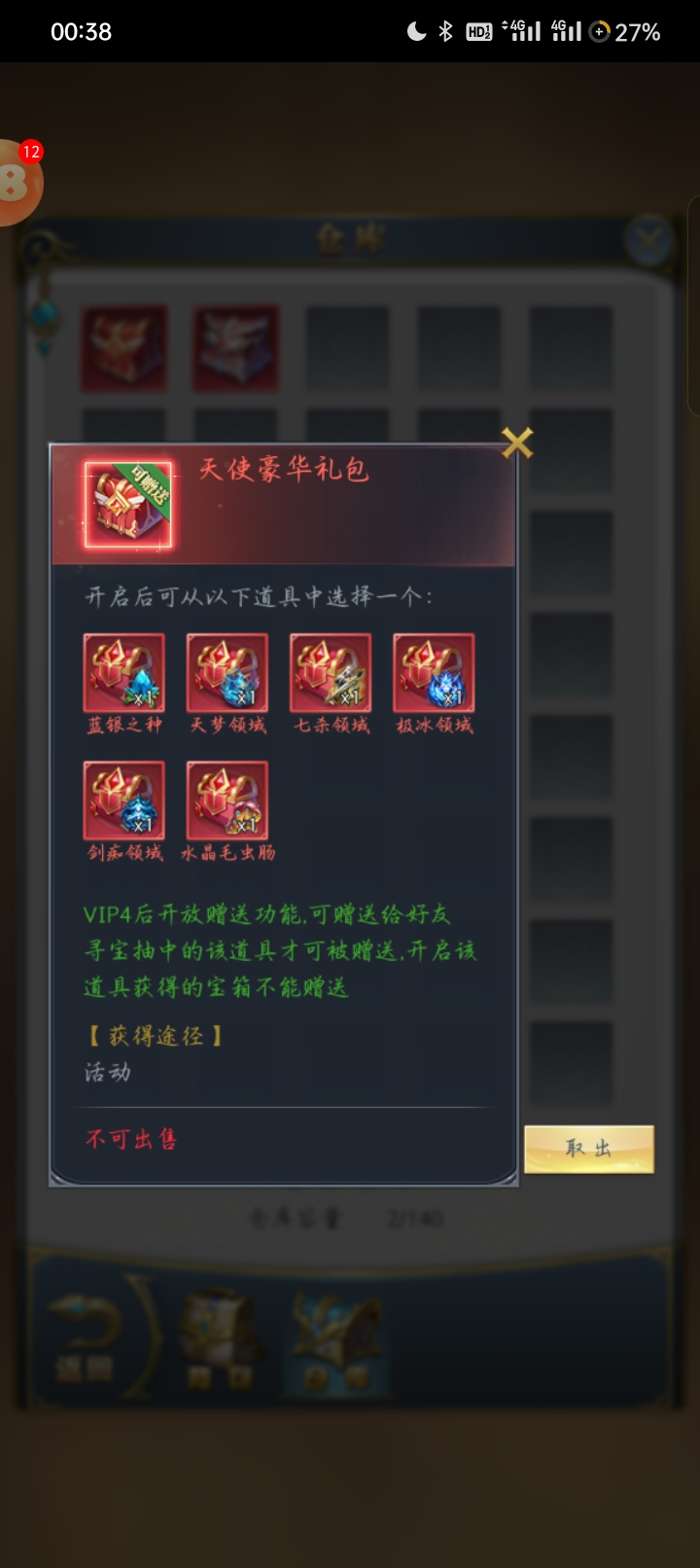The height and width of the screenshot is (1568, 700).
Task: Tap the 不可出售 red label
Action: [x=131, y=1138]
